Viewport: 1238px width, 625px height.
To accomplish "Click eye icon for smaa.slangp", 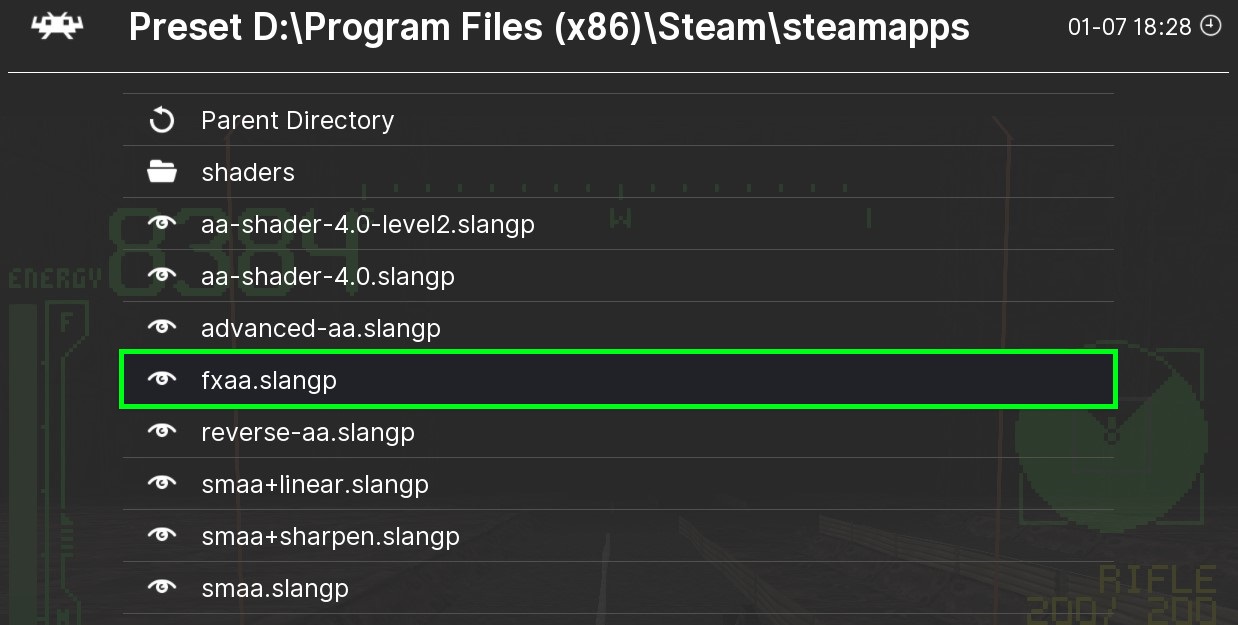I will coord(161,588).
